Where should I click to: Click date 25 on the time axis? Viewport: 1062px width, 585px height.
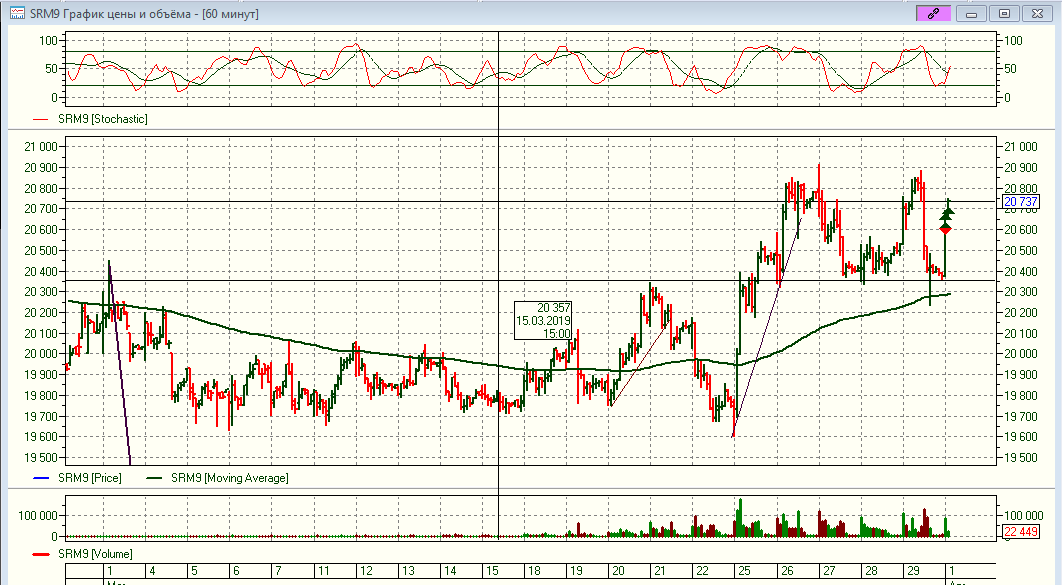pos(743,571)
